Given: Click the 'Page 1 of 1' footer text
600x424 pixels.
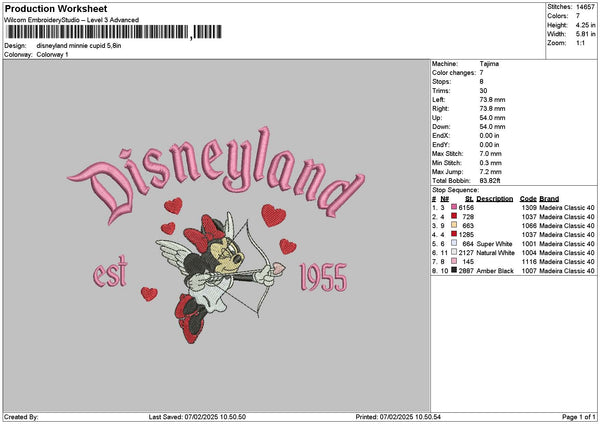Looking at the screenshot, I should click(x=579, y=417).
